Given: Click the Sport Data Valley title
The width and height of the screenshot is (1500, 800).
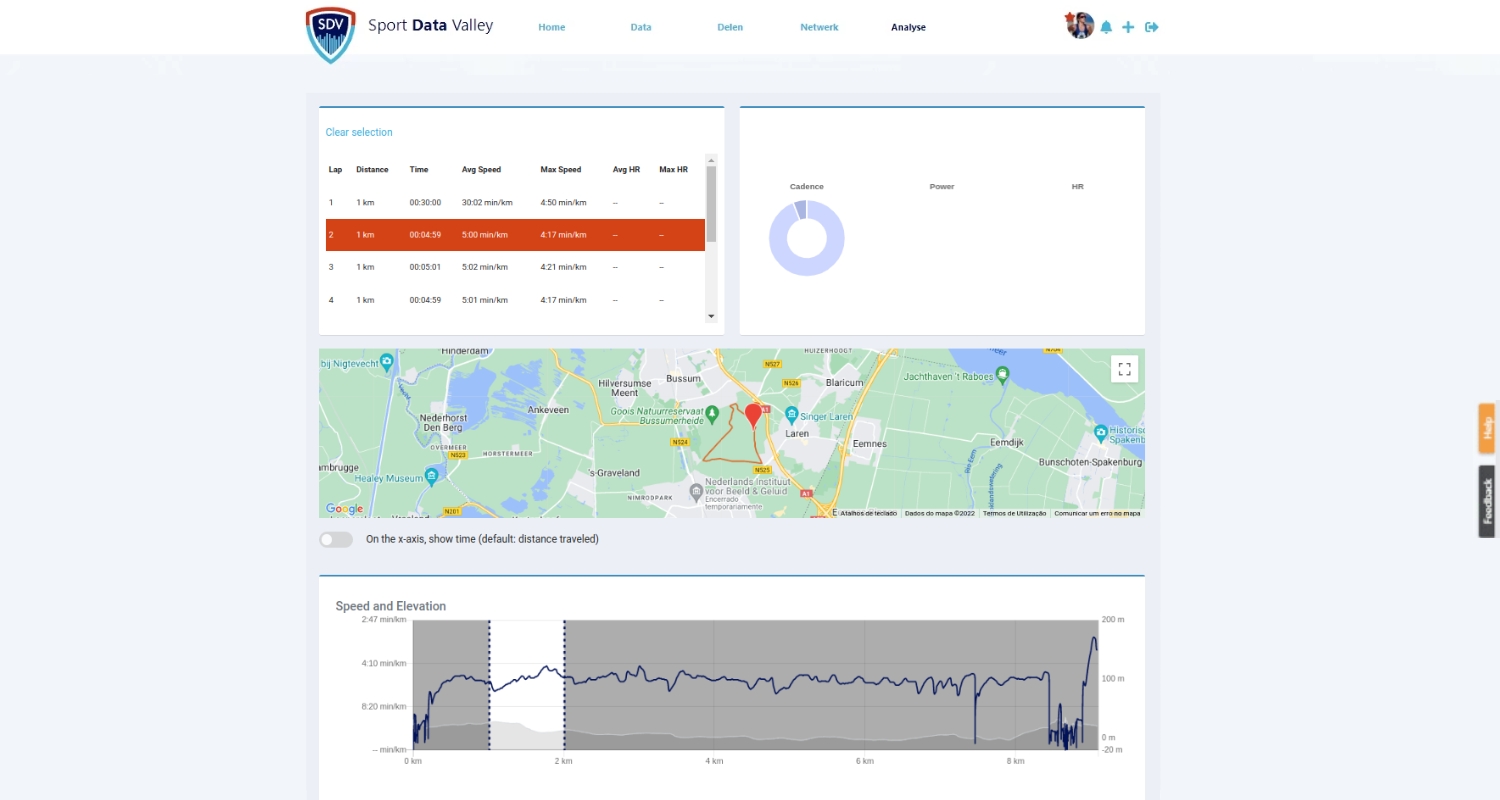Looking at the screenshot, I should [430, 25].
